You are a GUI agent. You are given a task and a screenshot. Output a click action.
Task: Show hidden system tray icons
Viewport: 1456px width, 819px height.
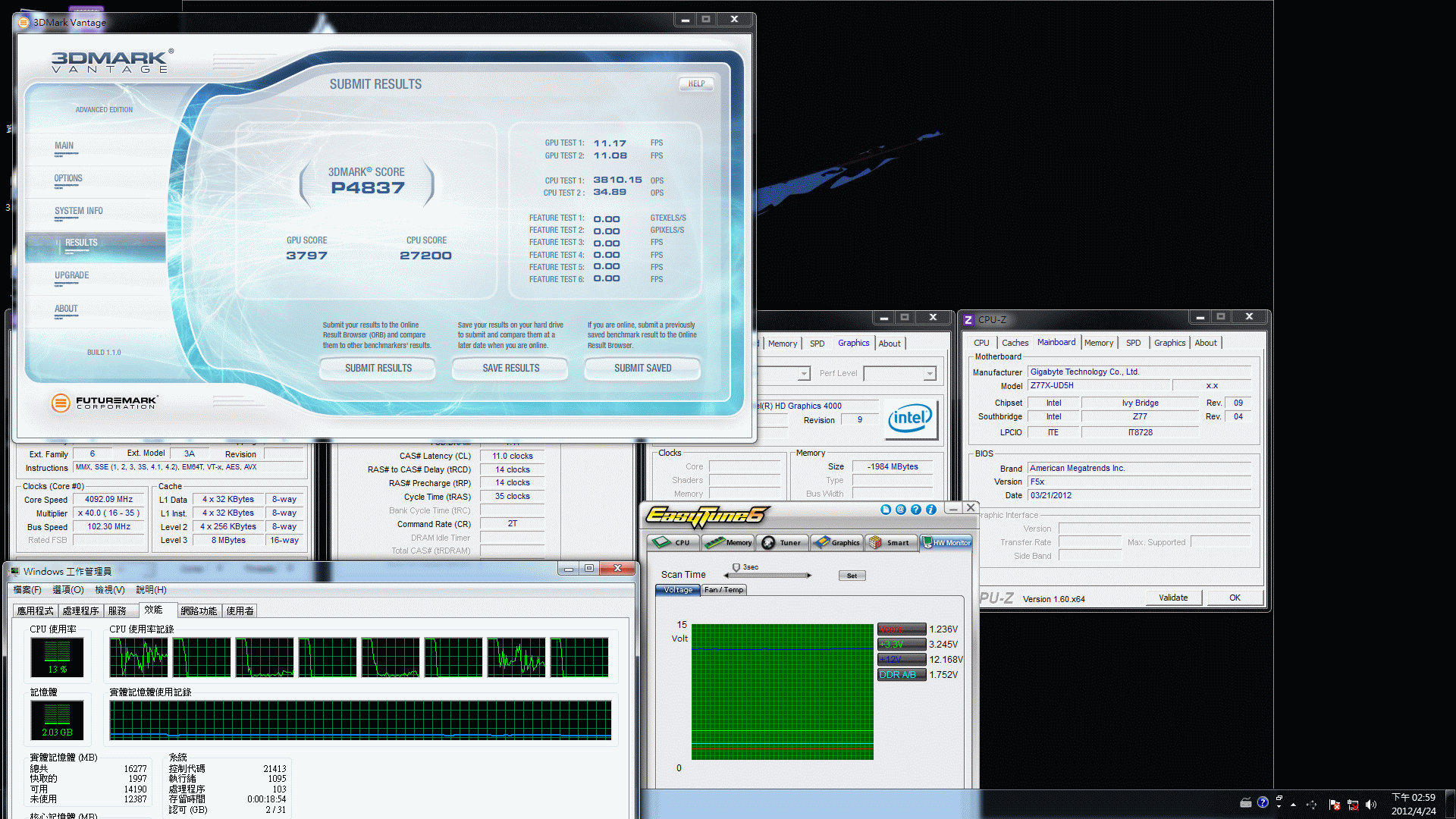coord(1293,805)
